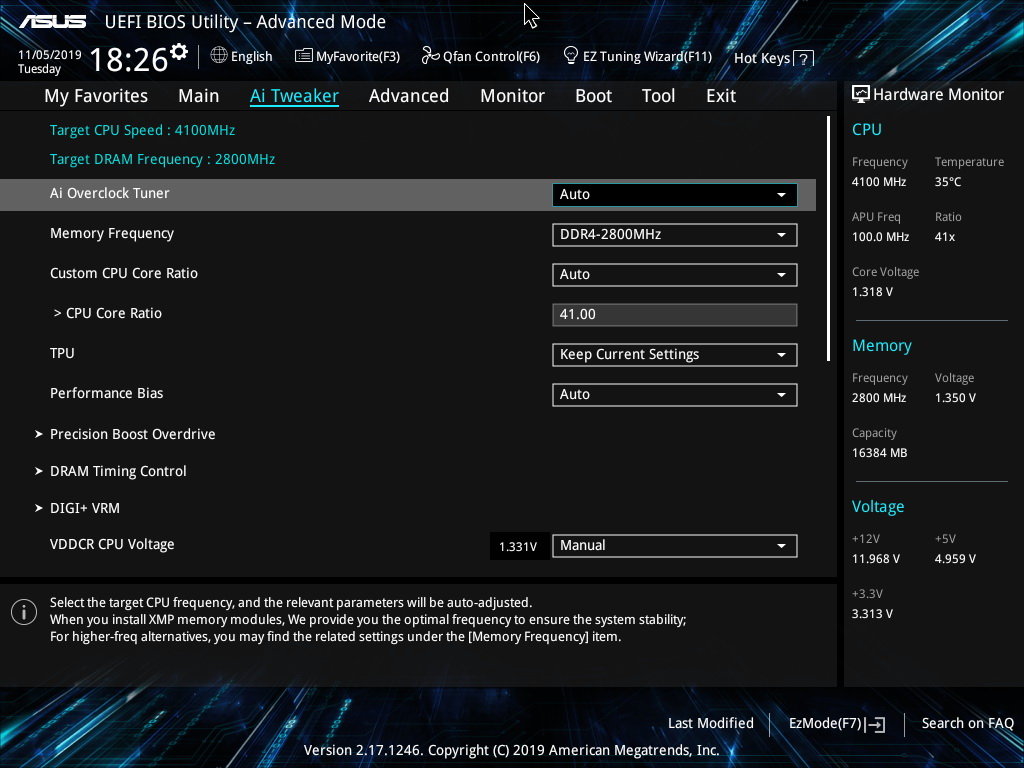Open the Performance Bias dropdown

tap(675, 394)
